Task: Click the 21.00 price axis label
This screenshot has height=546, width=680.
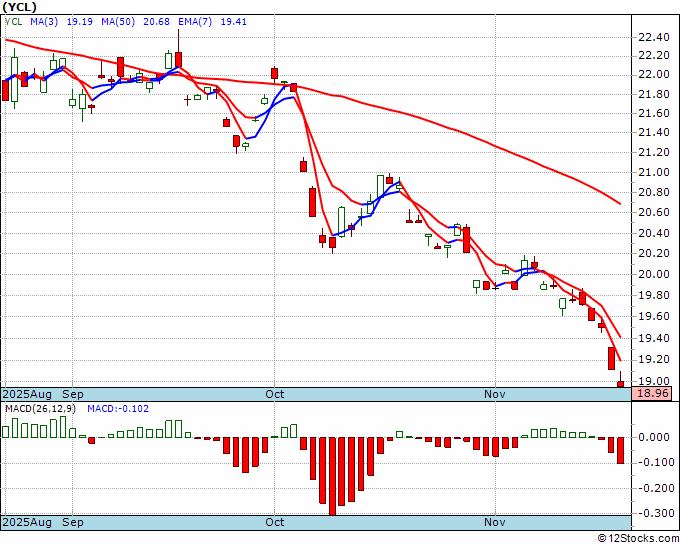Action: [654, 173]
